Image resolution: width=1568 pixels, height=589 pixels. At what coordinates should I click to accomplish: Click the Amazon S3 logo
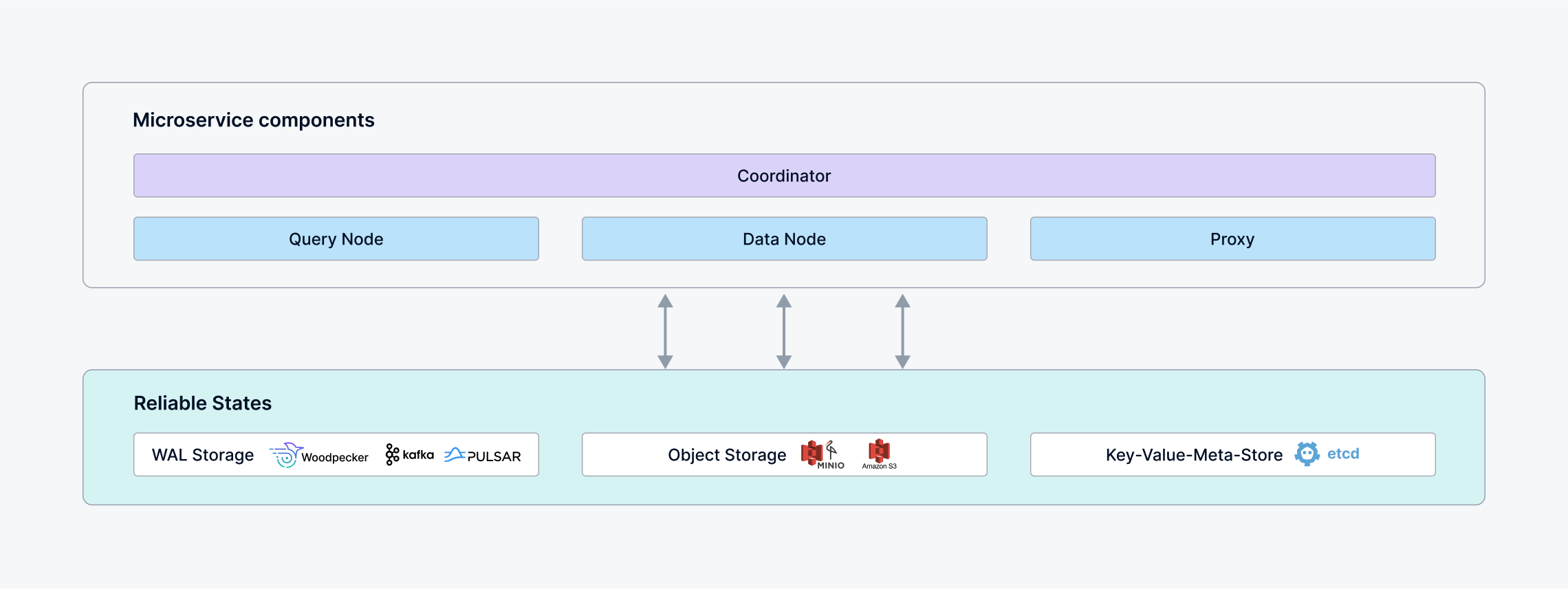(x=879, y=452)
